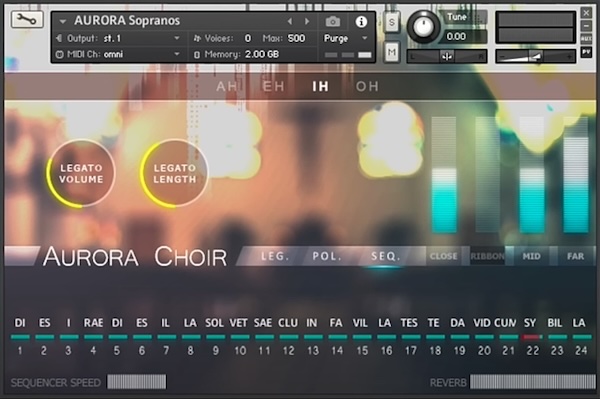Select sequencer step 22 syllable SY
The height and width of the screenshot is (399, 600).
tap(530, 323)
